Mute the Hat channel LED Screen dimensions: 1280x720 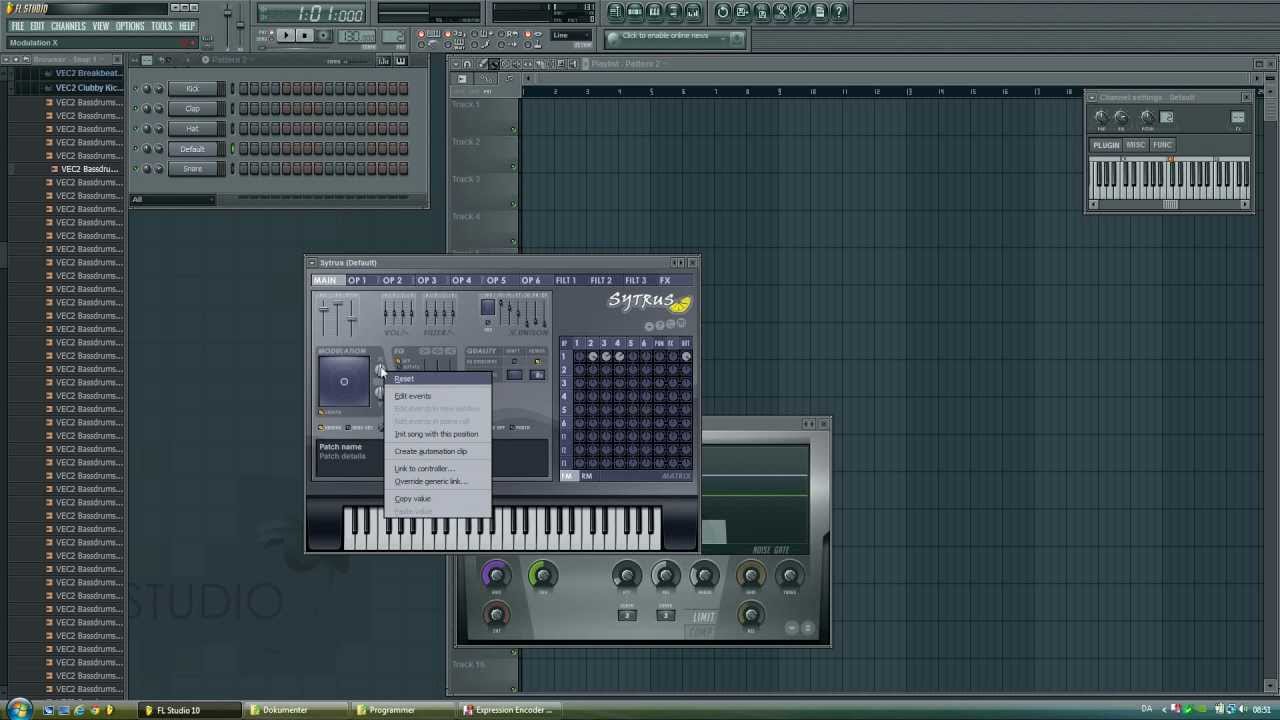(135, 129)
